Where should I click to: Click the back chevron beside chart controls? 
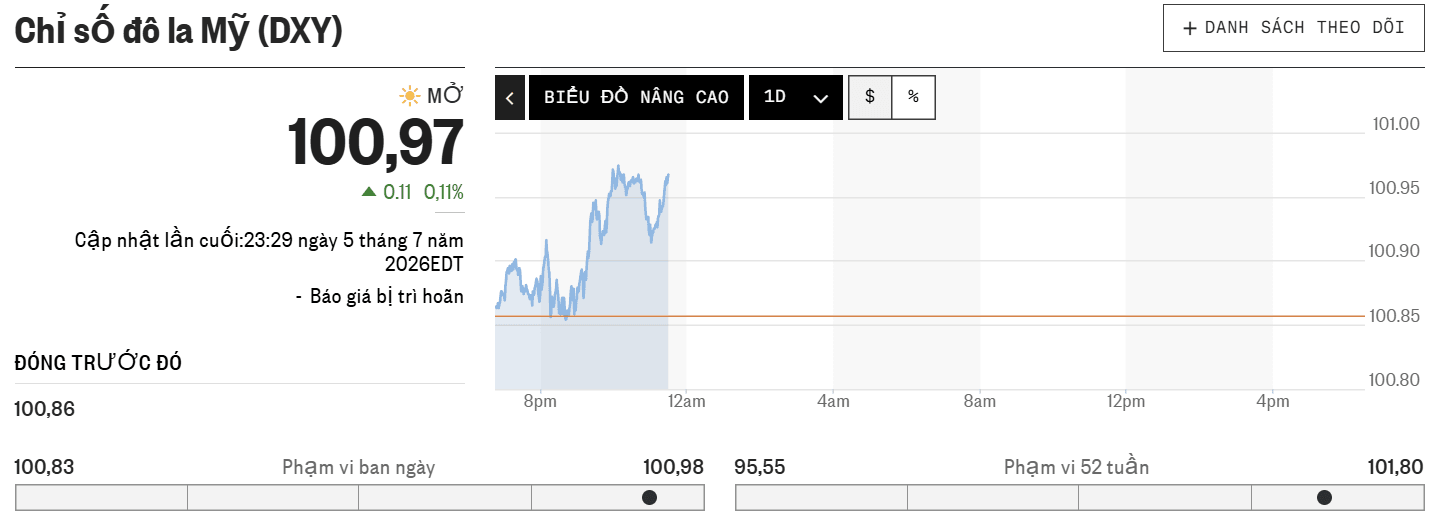[x=510, y=98]
